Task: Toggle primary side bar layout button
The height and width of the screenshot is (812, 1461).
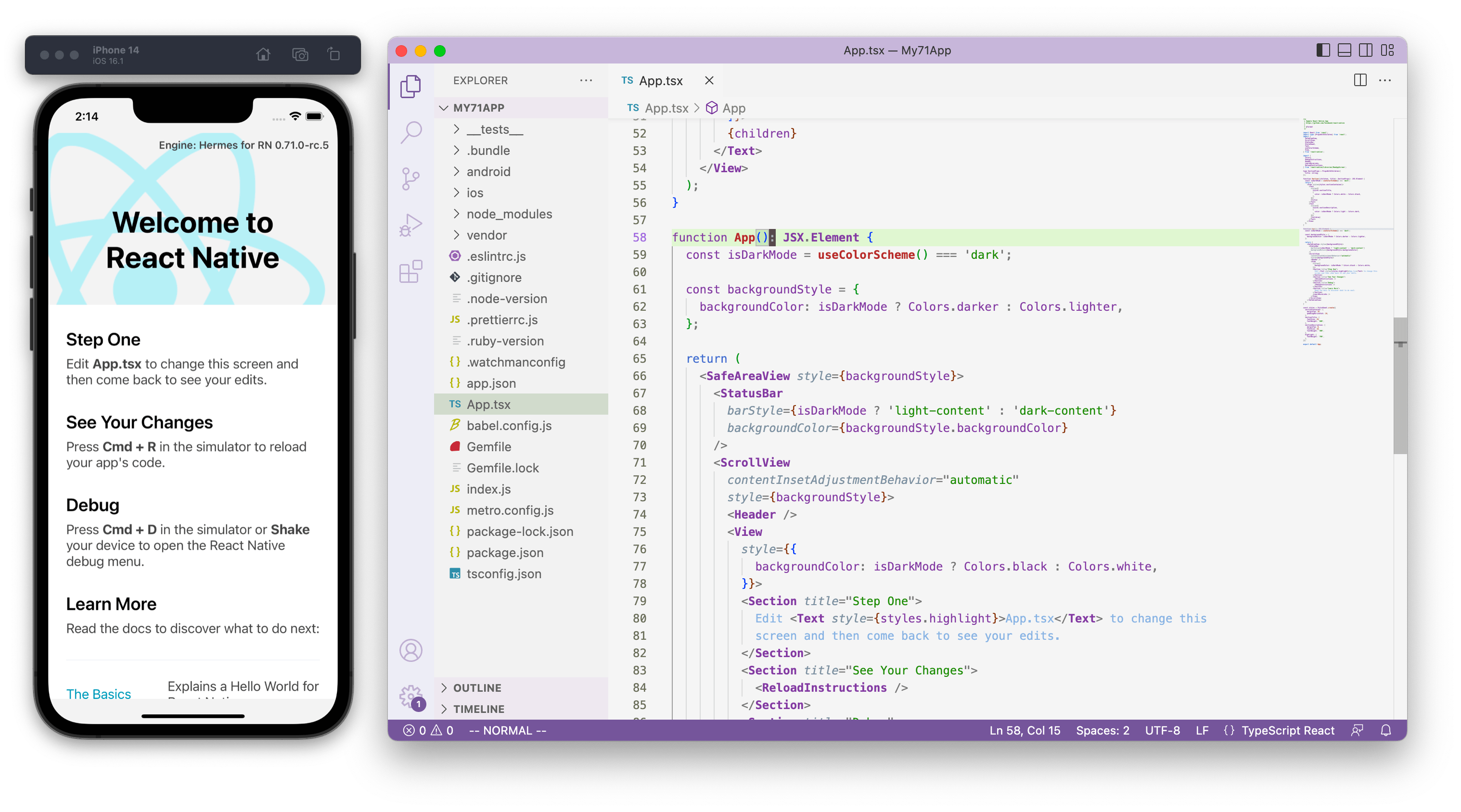Action: tap(1322, 51)
